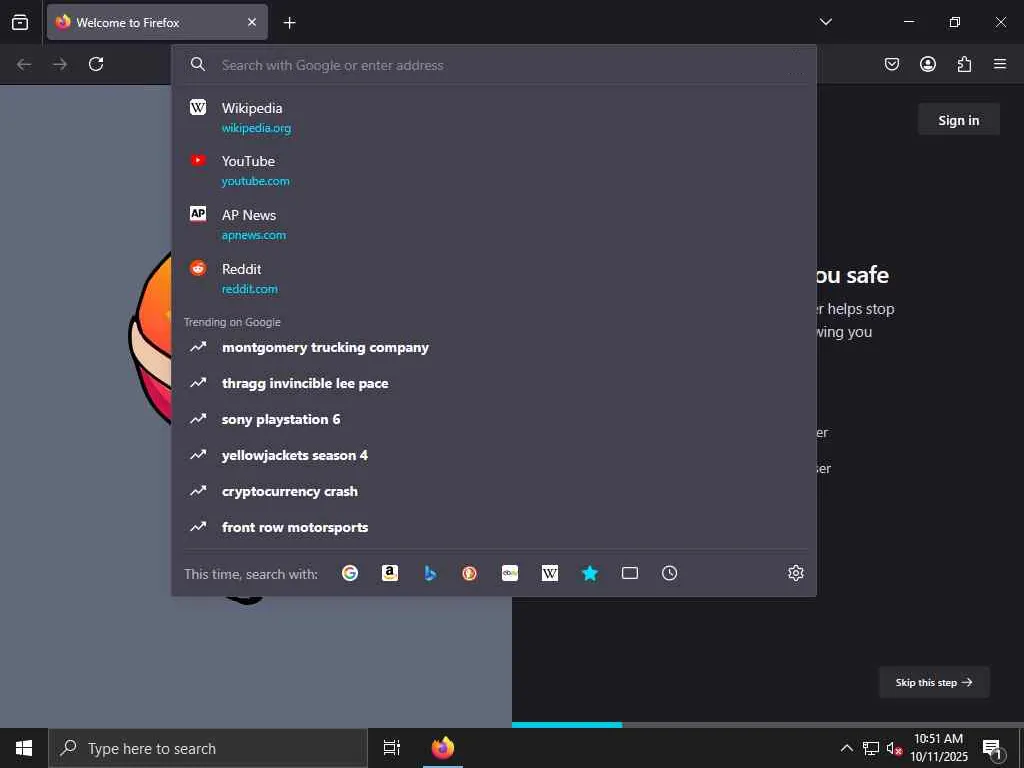Screen dimensions: 1024x768
Task: Click the Reddit favicon
Action: click(198, 268)
